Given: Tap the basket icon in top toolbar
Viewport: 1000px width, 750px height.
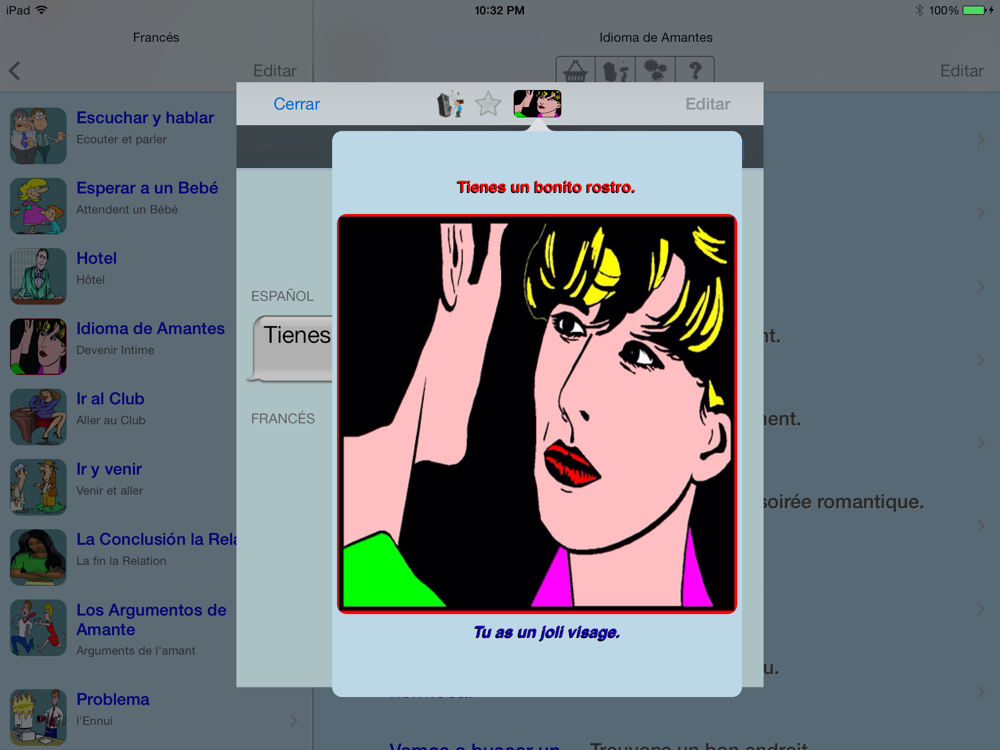Looking at the screenshot, I should [575, 70].
